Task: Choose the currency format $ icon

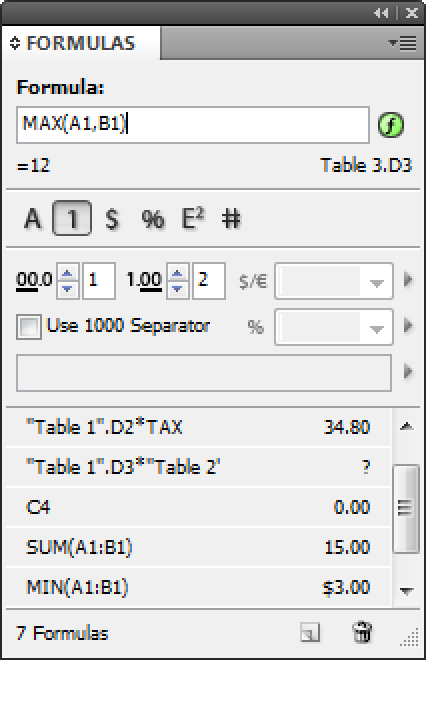Action: 112,219
